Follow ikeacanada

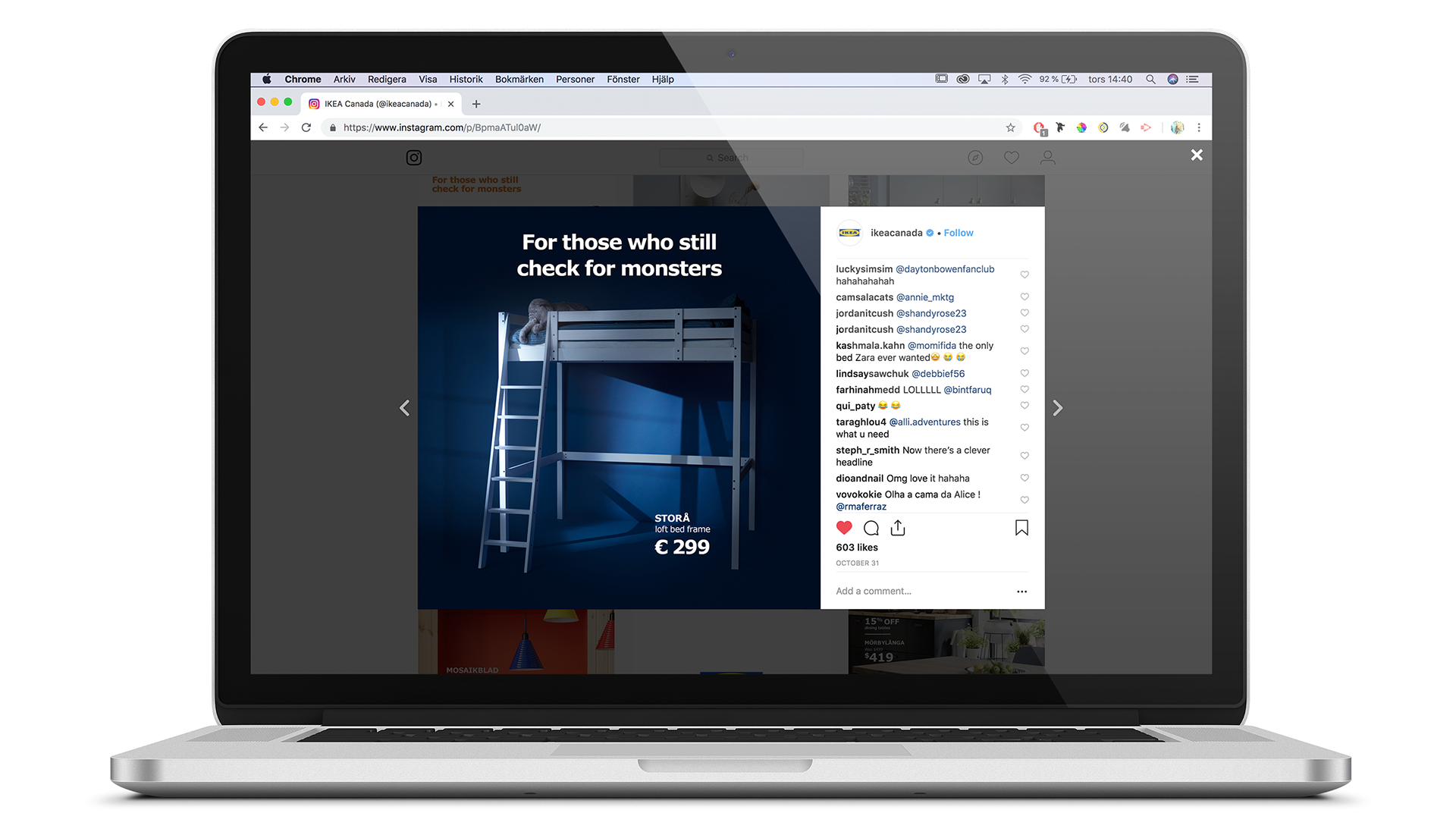pyautogui.click(x=959, y=233)
